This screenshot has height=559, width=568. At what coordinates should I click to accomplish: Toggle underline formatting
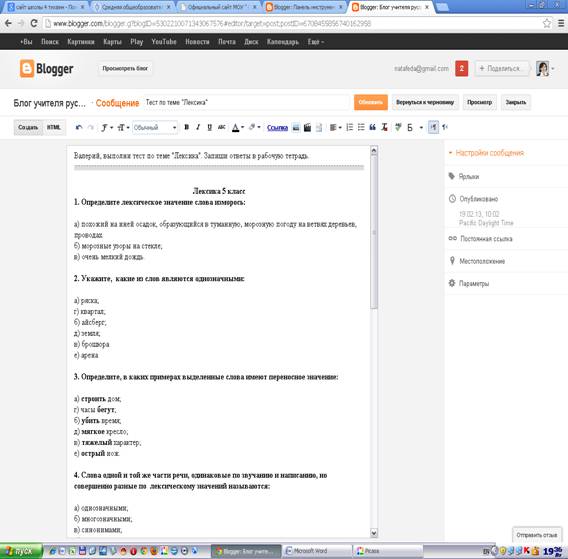click(x=209, y=127)
